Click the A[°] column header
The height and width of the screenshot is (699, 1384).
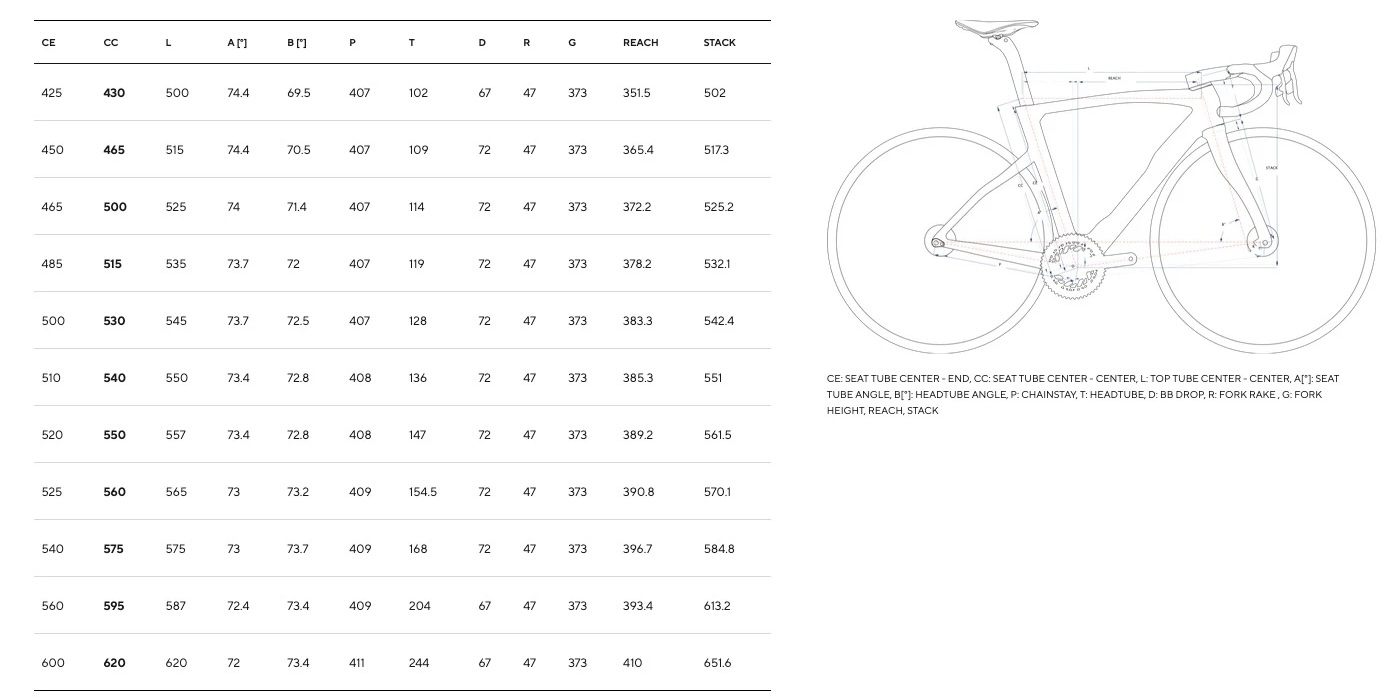click(x=237, y=43)
